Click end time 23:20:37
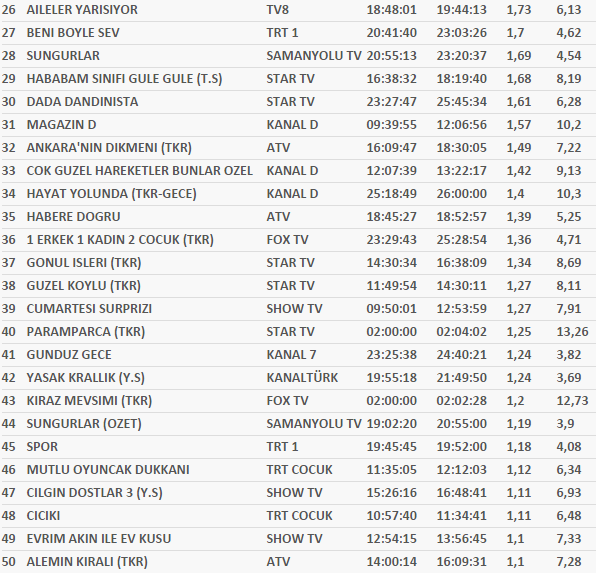 coord(461,56)
